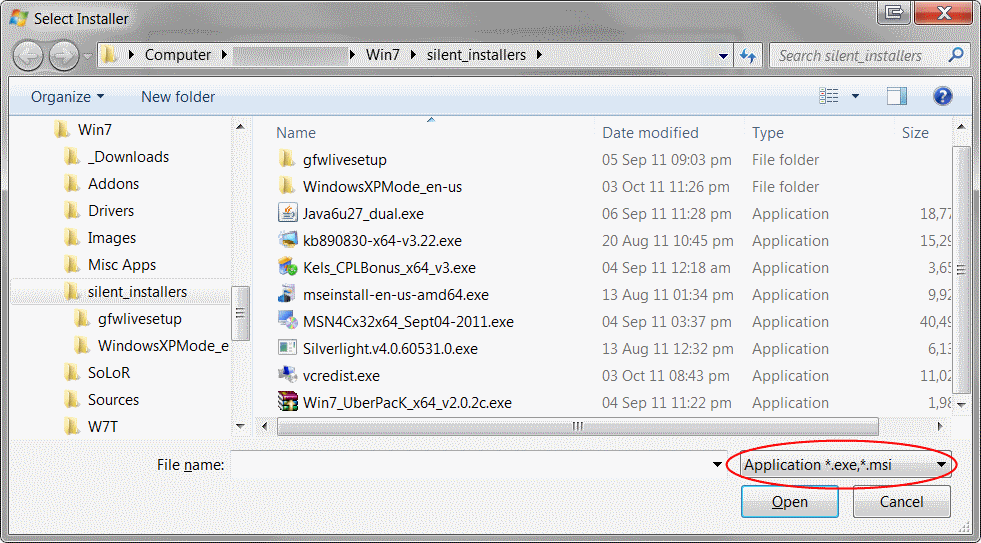Click New folder
Viewport: 981px width, 543px height.
click(x=178, y=97)
